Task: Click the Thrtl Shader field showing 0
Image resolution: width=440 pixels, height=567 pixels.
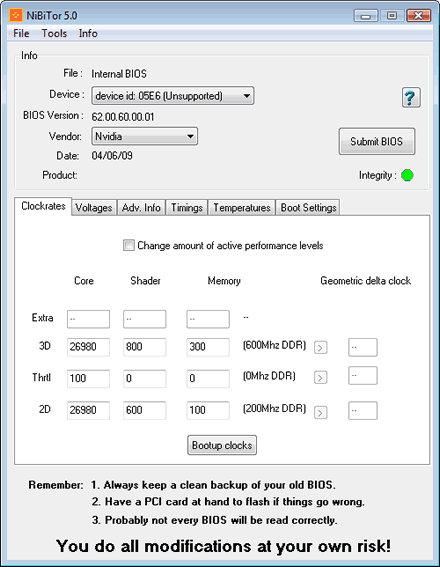Action: tap(145, 379)
